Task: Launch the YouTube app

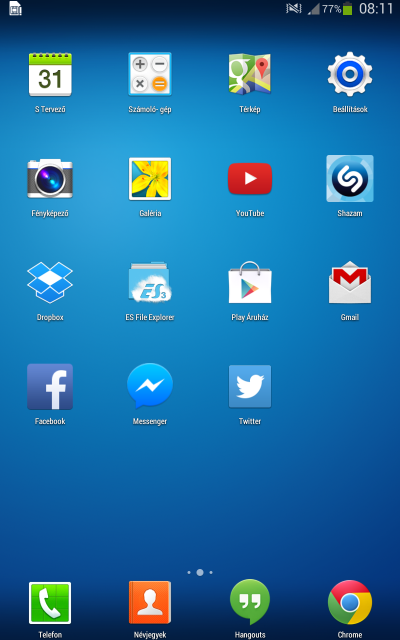Action: (250, 179)
